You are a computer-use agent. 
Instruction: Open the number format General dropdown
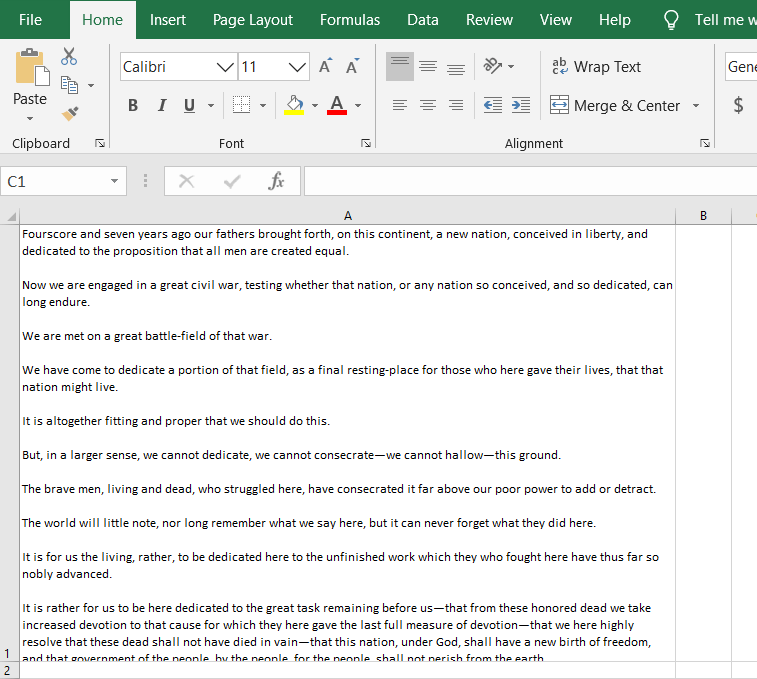(741, 67)
